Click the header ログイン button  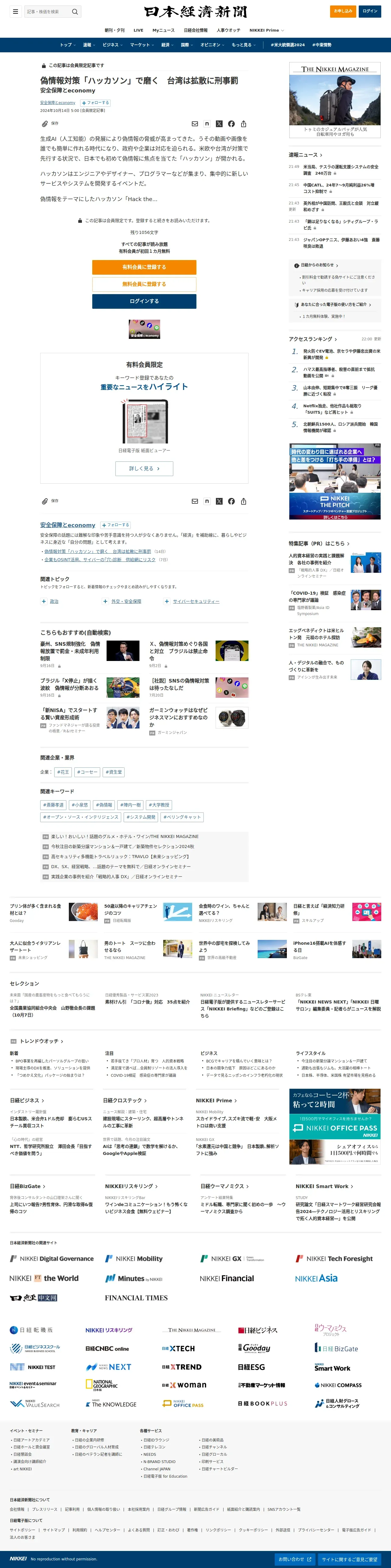(x=370, y=11)
